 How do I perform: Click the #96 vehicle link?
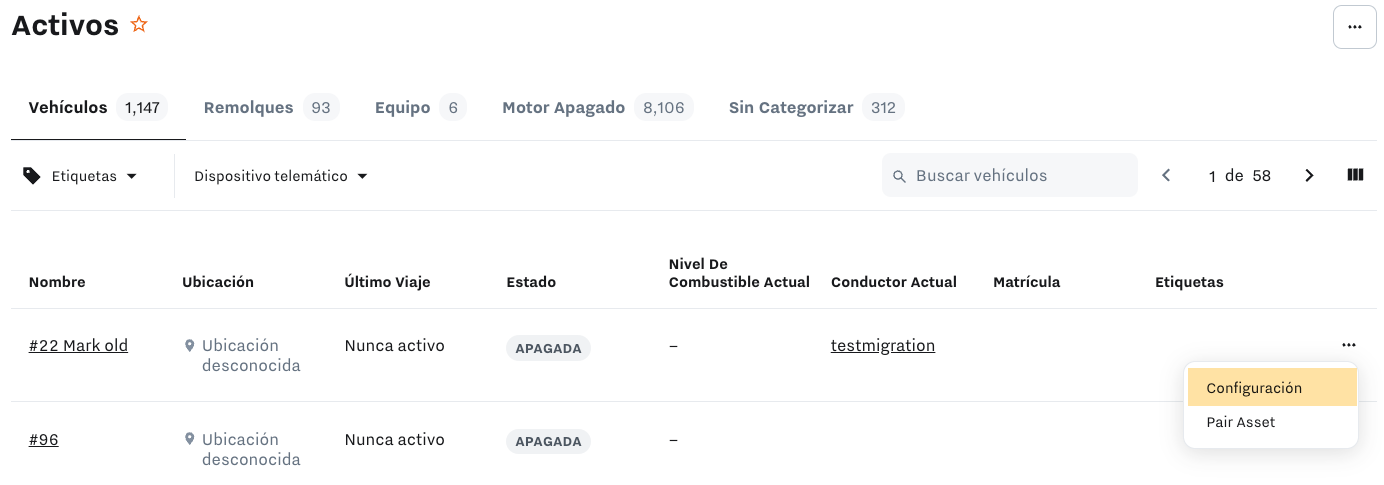43,440
